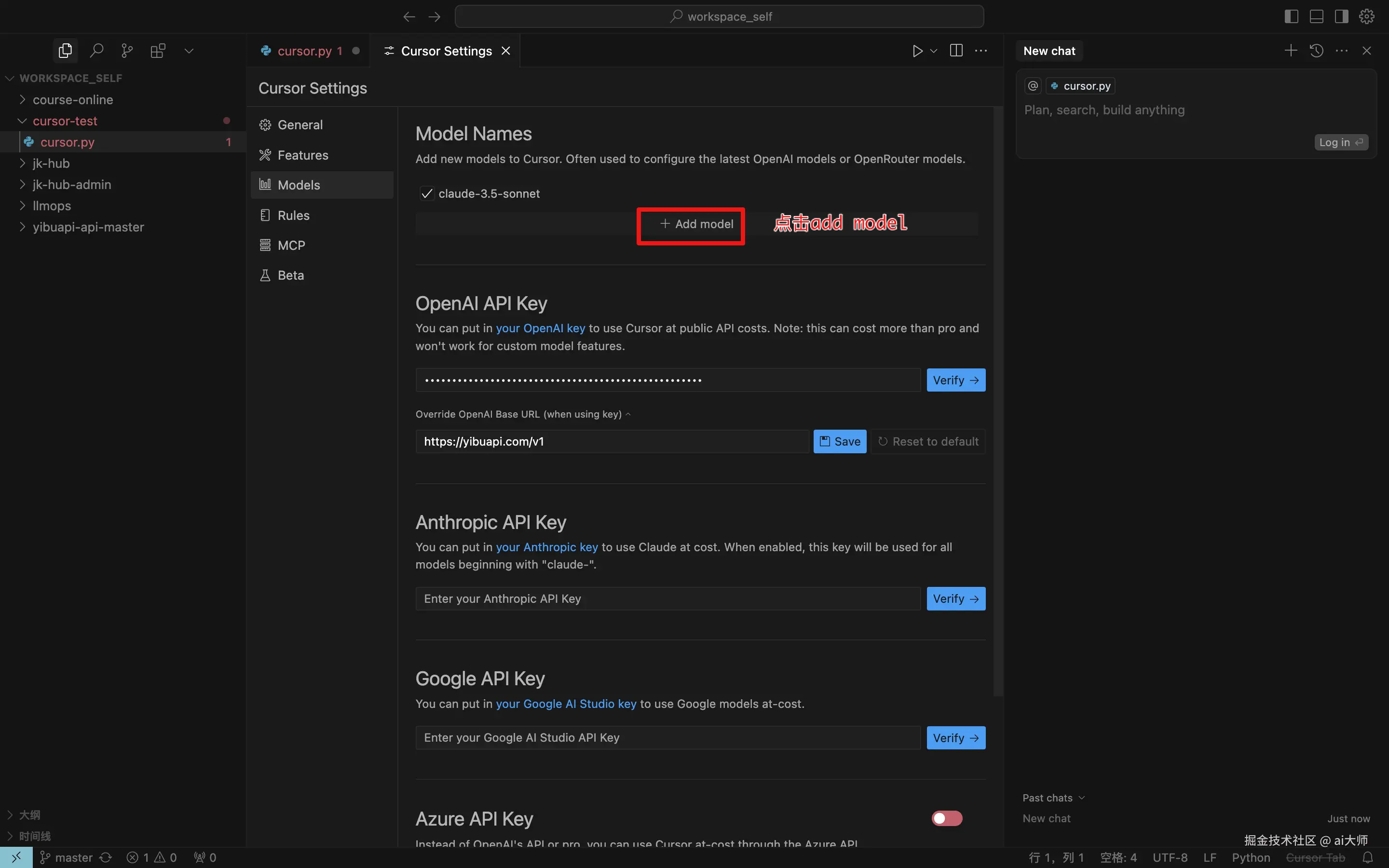Open the Search icon in the sidebar
Image resolution: width=1389 pixels, height=868 pixels.
click(x=96, y=51)
